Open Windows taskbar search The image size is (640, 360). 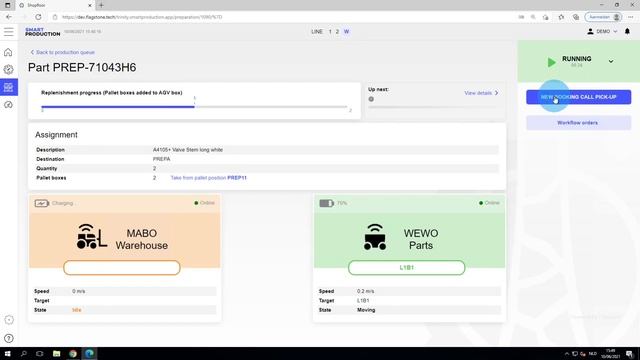tap(24, 353)
